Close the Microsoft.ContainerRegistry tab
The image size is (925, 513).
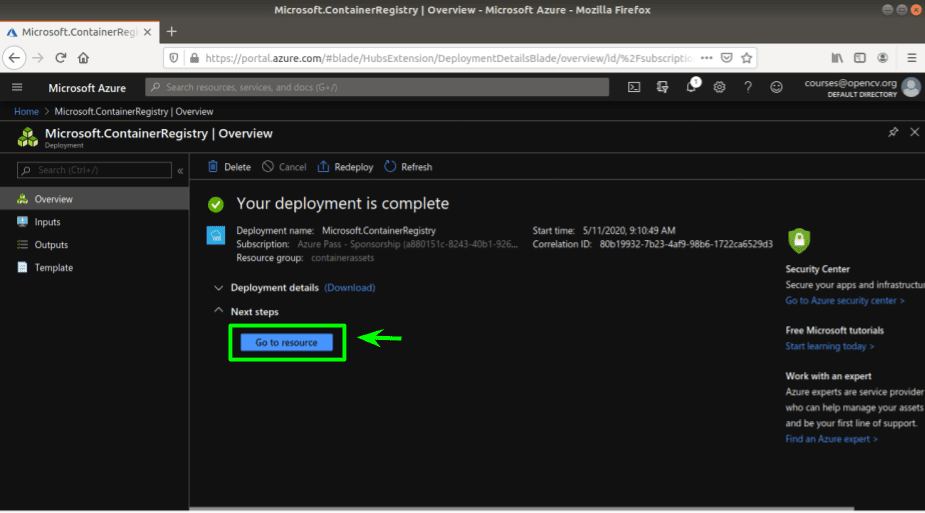(147, 32)
